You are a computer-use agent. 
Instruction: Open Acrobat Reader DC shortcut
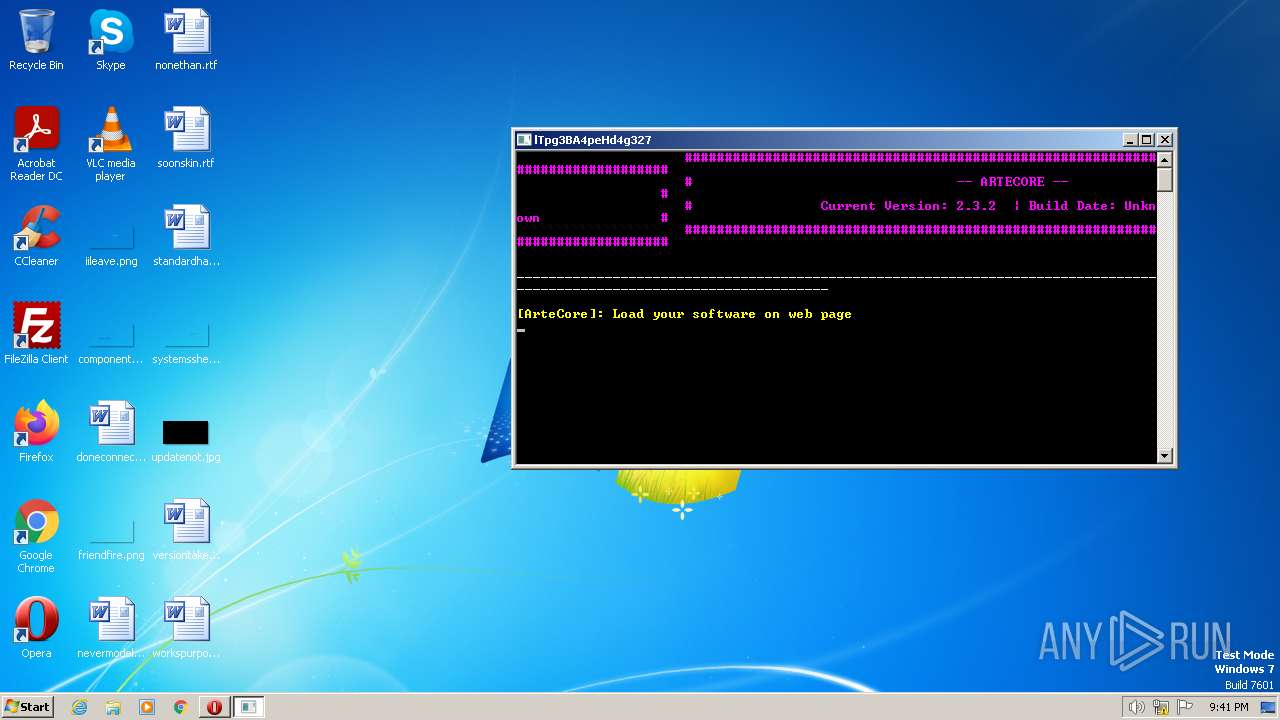pyautogui.click(x=36, y=144)
